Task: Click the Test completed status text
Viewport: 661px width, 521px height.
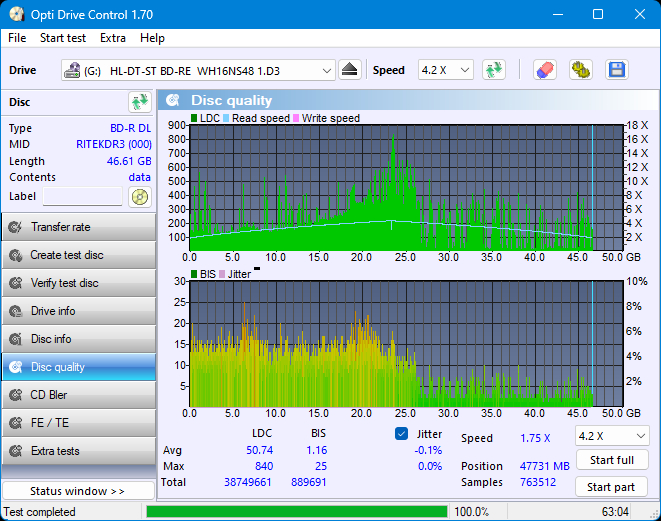Action: [40, 512]
